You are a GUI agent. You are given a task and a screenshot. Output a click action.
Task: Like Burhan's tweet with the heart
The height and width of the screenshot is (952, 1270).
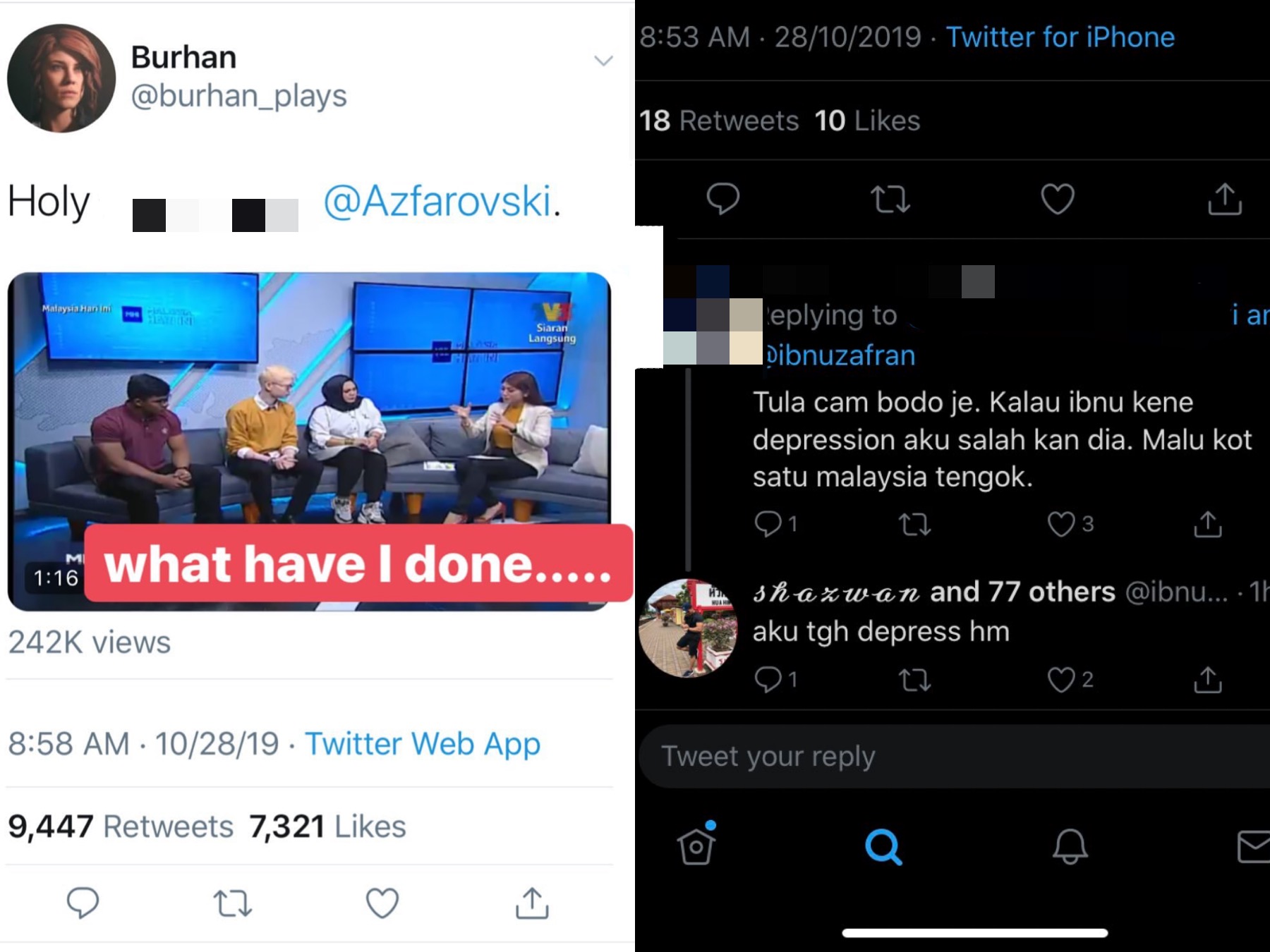[x=382, y=903]
